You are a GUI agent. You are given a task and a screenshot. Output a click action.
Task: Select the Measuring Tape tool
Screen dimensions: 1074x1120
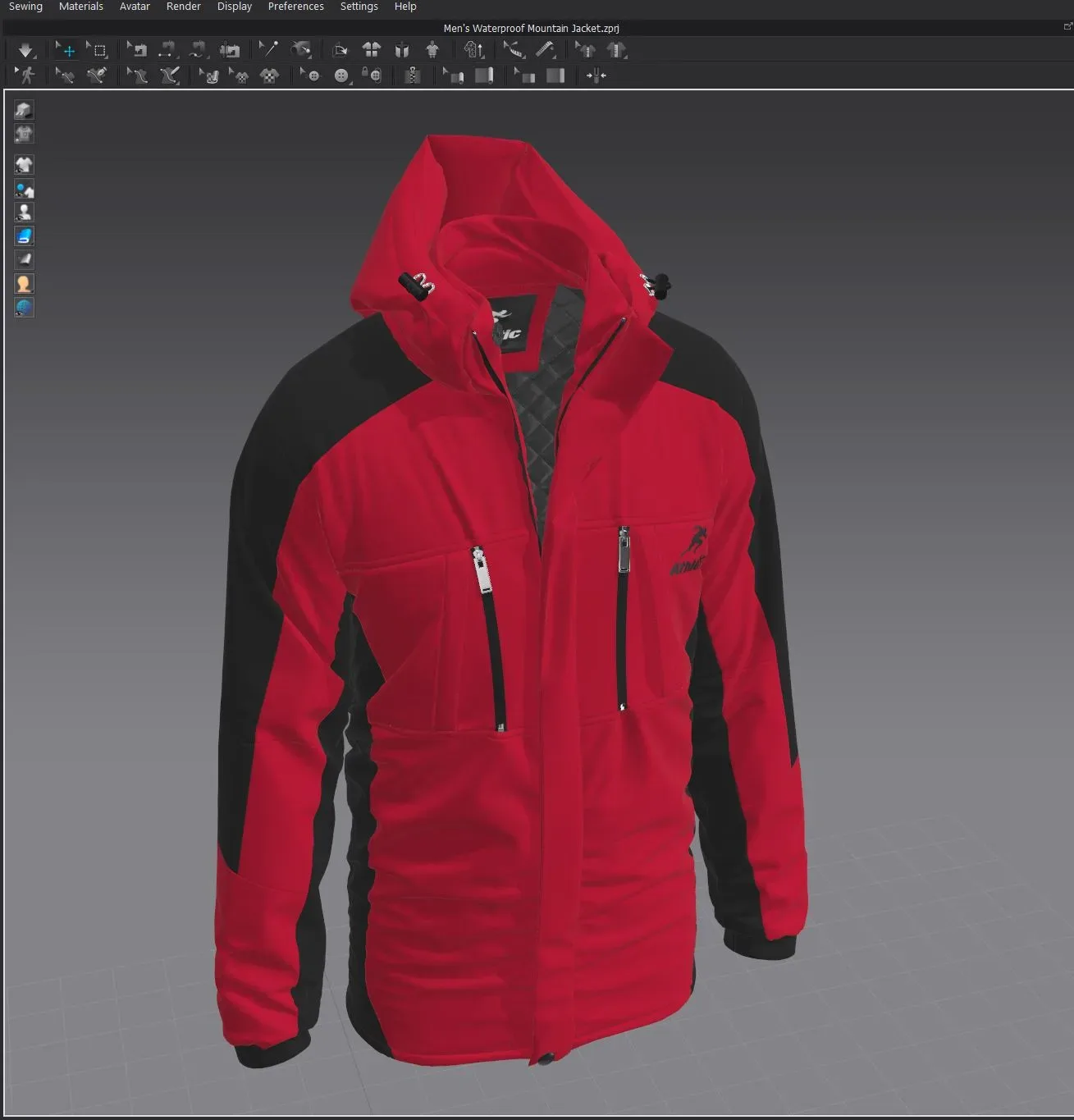[x=545, y=50]
